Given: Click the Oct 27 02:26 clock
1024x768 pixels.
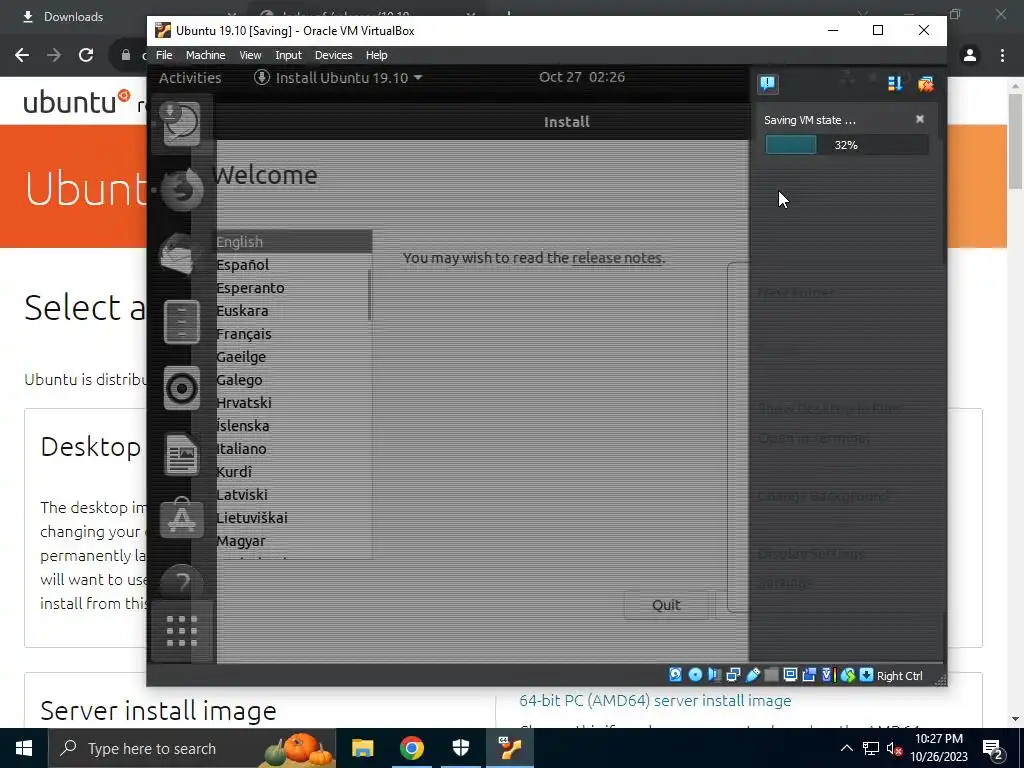Looking at the screenshot, I should pyautogui.click(x=582, y=77).
